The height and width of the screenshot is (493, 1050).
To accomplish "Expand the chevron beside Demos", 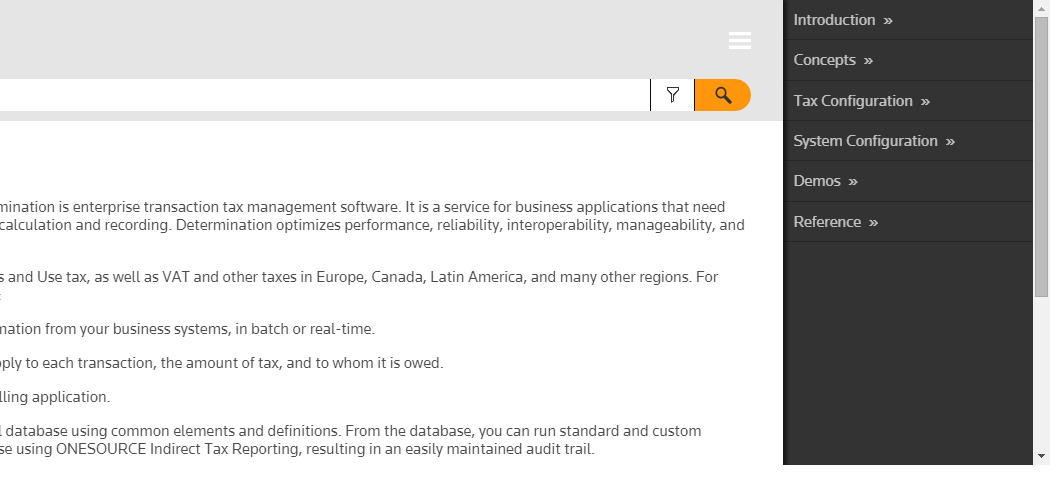I will tap(853, 182).
